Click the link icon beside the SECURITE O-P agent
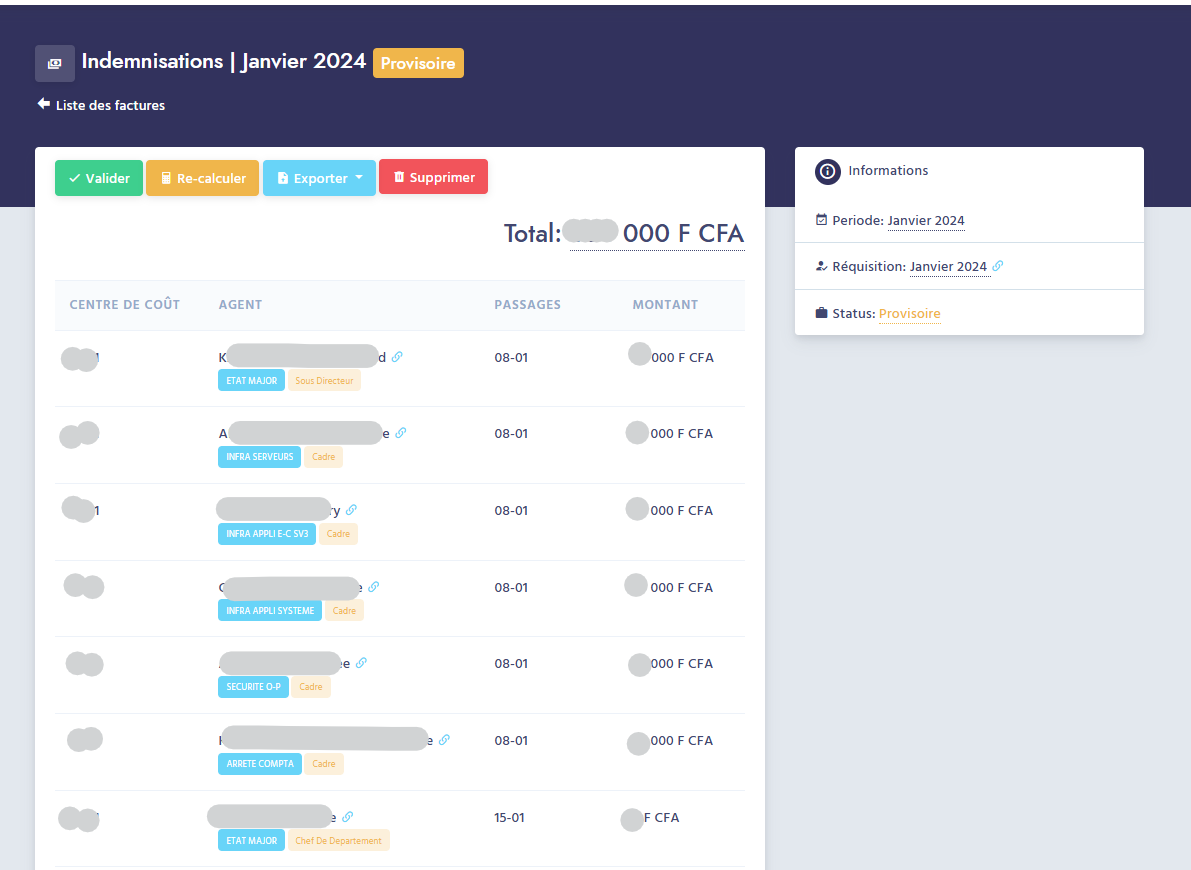The image size is (1191, 870). (x=361, y=662)
